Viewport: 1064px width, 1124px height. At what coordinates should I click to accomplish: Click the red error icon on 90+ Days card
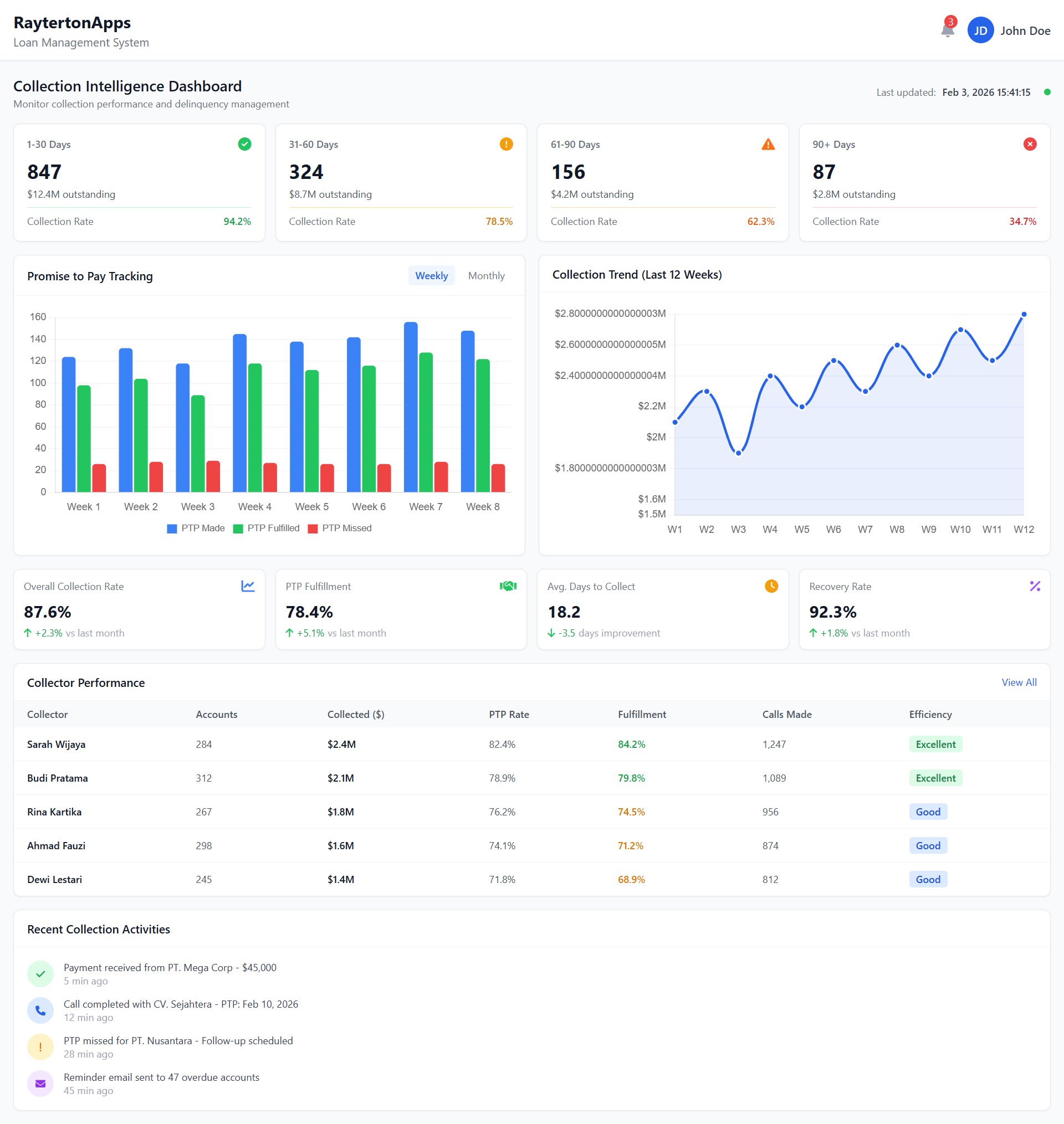pyautogui.click(x=1030, y=144)
